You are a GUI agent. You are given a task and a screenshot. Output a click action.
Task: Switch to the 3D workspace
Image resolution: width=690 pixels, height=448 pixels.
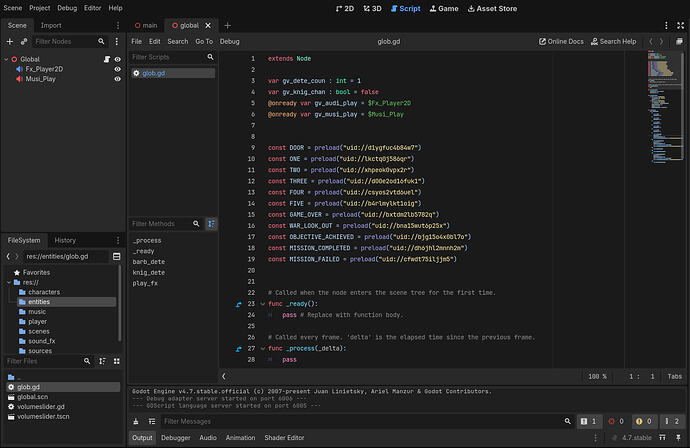tap(372, 8)
